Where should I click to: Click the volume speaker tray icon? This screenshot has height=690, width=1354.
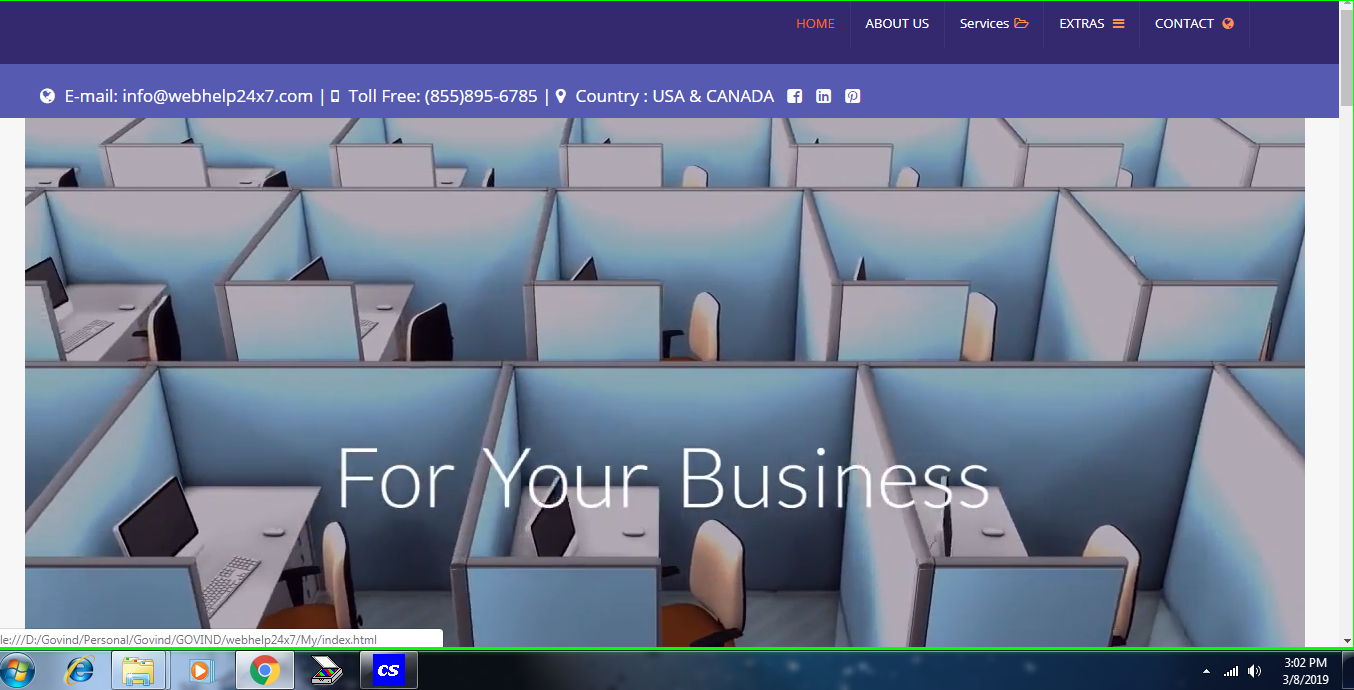[x=1255, y=671]
